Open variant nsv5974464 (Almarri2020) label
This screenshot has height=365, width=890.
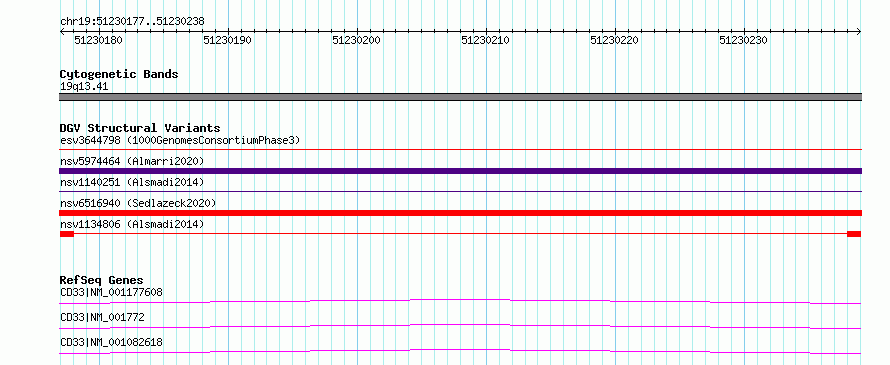click(132, 161)
